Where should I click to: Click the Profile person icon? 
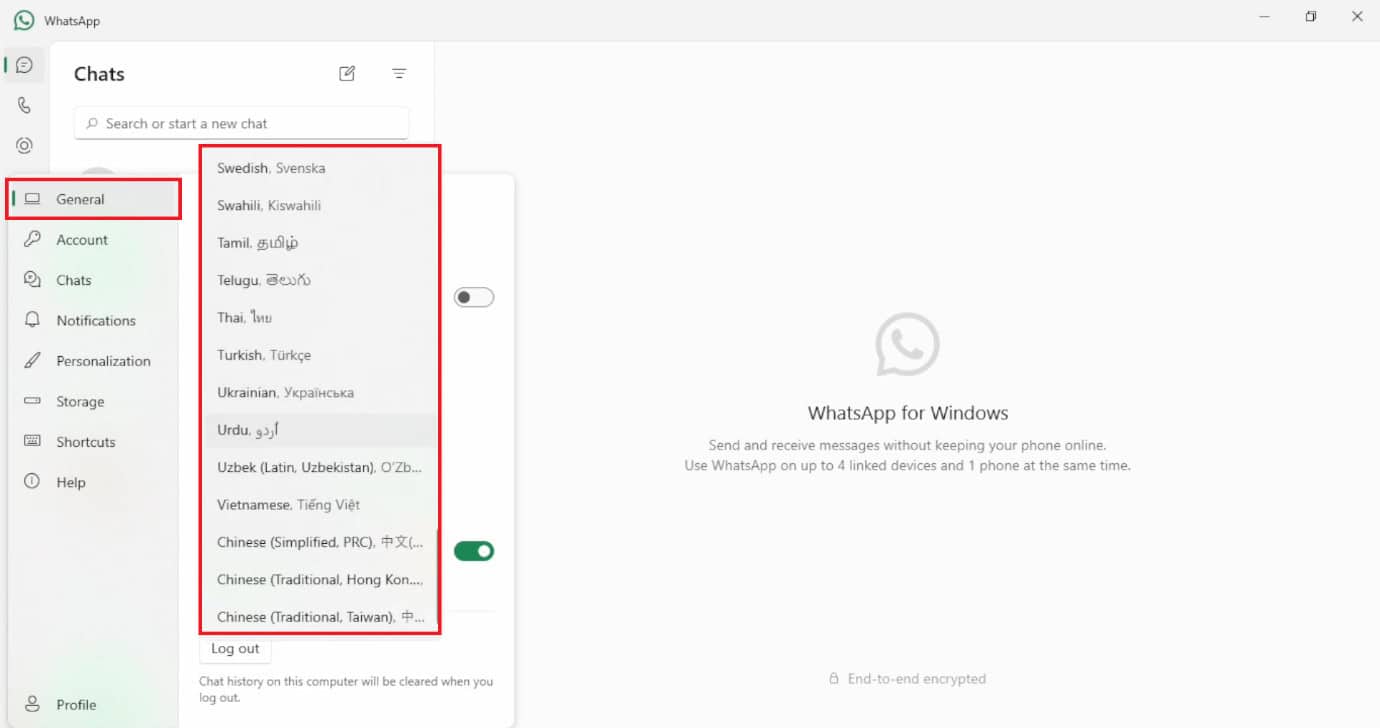(x=32, y=704)
